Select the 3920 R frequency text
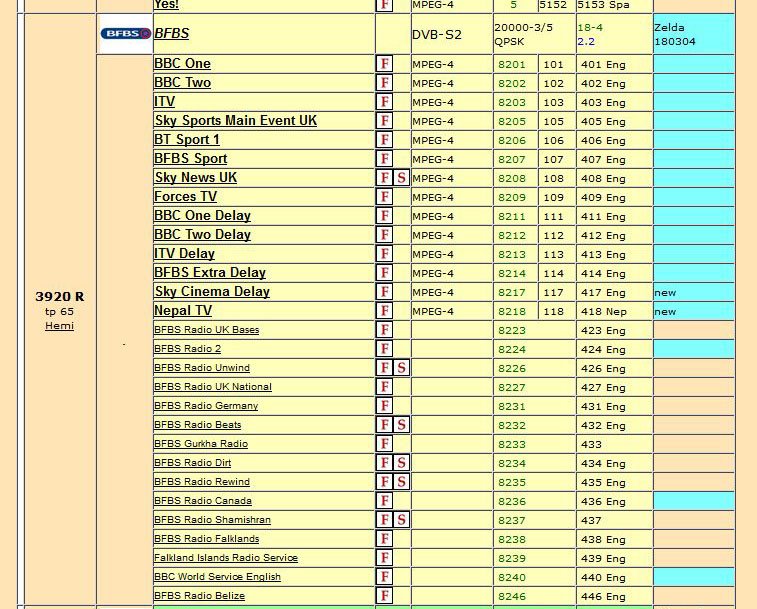This screenshot has width=757, height=609. tap(59, 297)
